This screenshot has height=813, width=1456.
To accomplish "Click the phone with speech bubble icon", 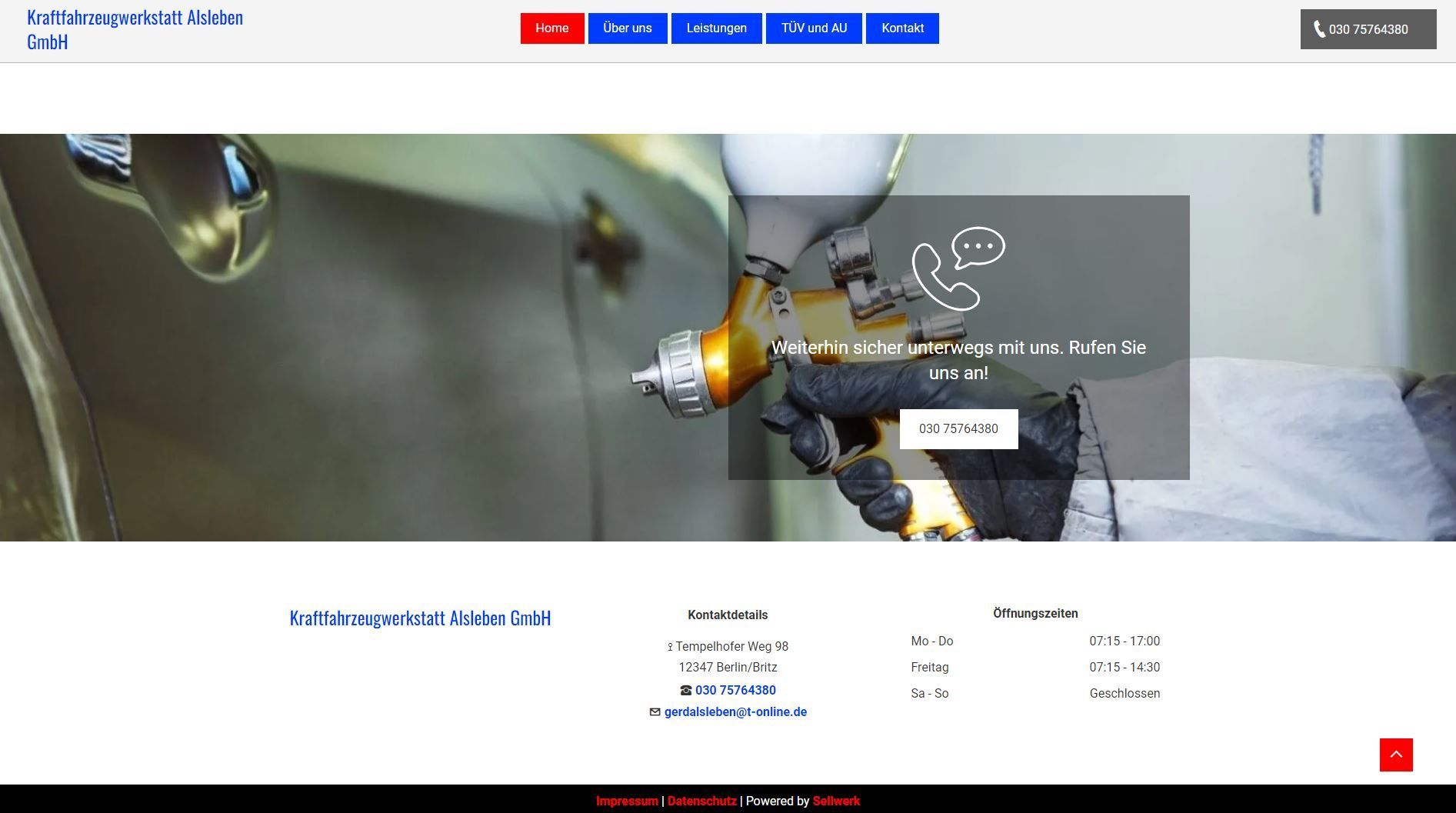I will click(958, 268).
